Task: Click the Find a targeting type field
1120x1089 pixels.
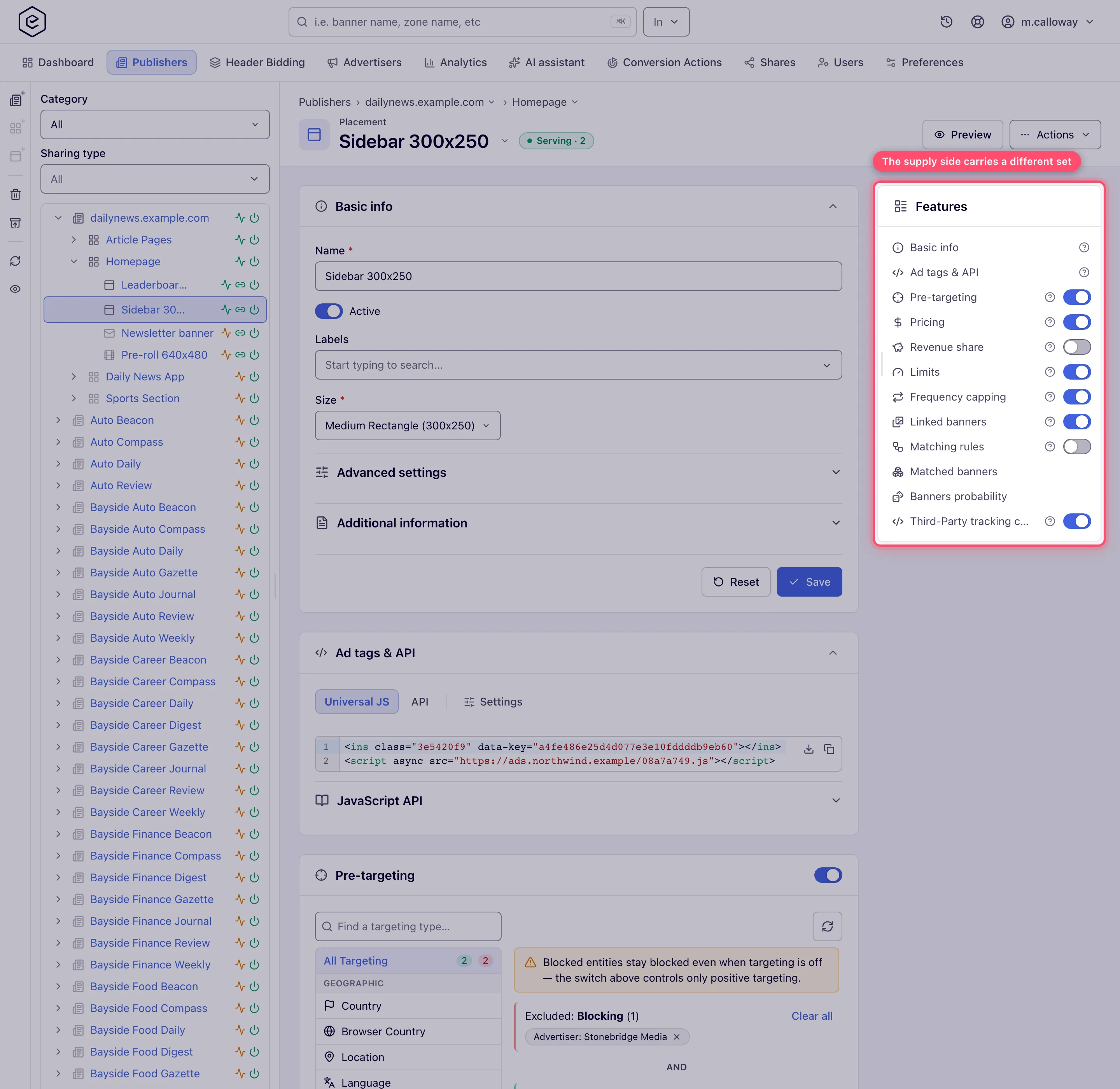Action: [408, 926]
